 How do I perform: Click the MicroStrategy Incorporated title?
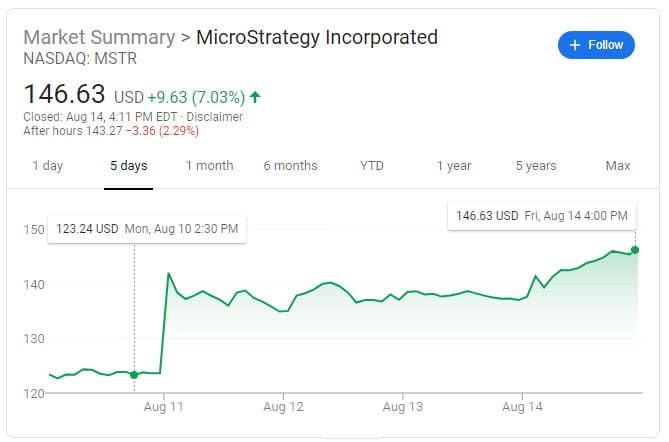317,37
